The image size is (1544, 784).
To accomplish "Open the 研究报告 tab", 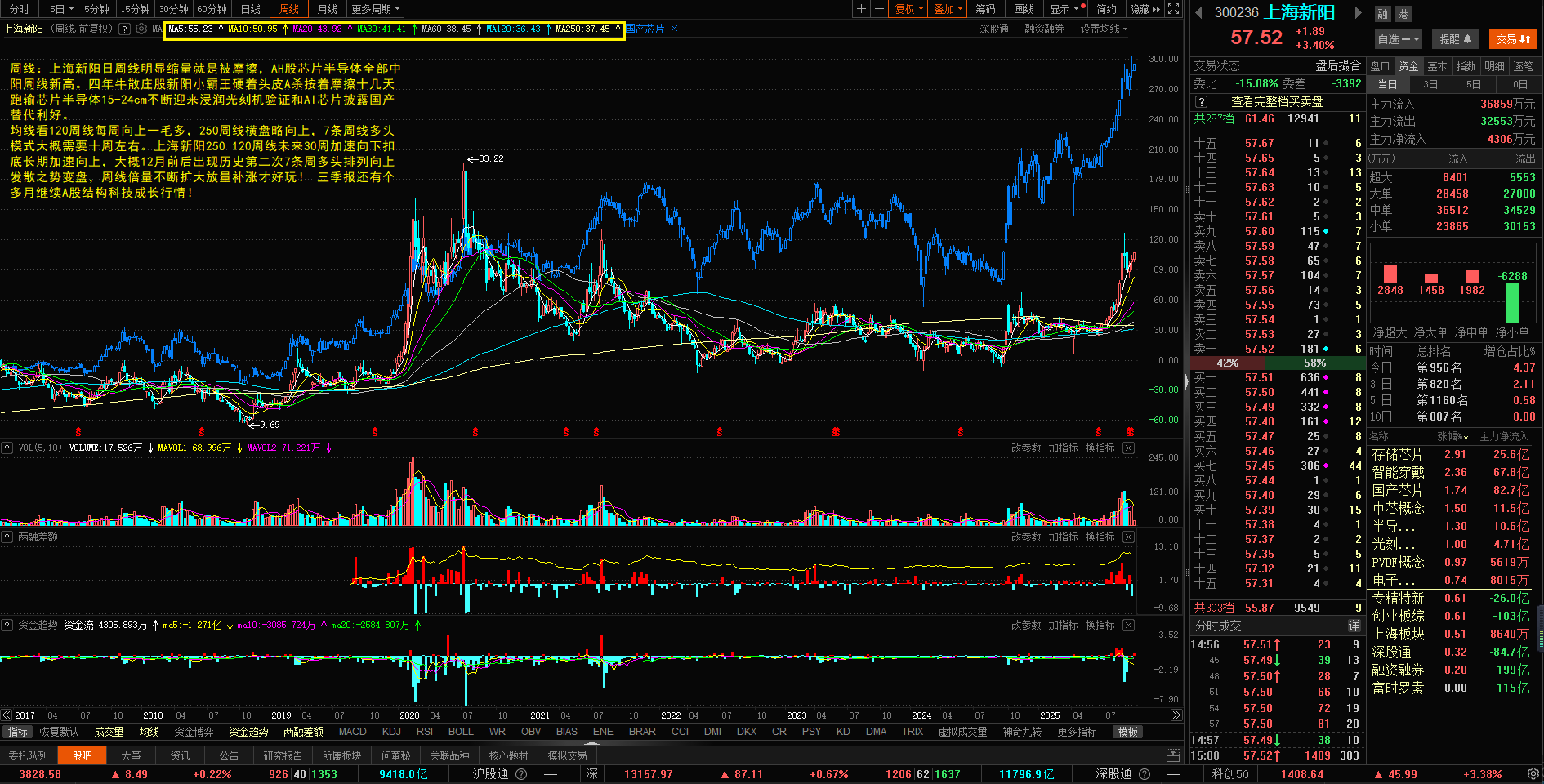I will pos(283,755).
